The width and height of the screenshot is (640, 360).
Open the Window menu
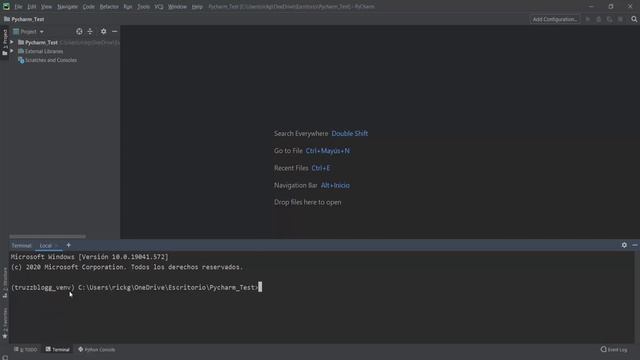[x=177, y=7]
